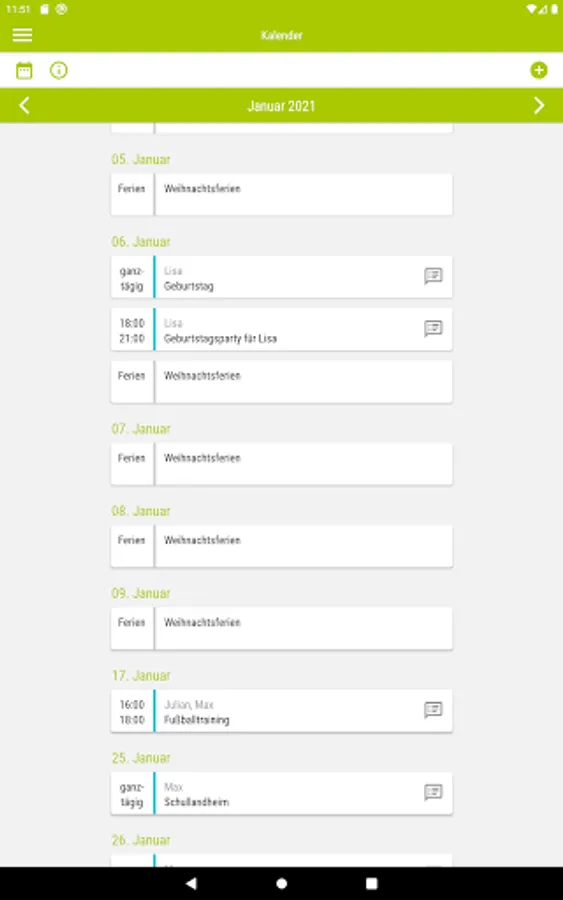Open Fußballtraining event for Julian, Max
This screenshot has width=563, height=900.
tap(281, 711)
